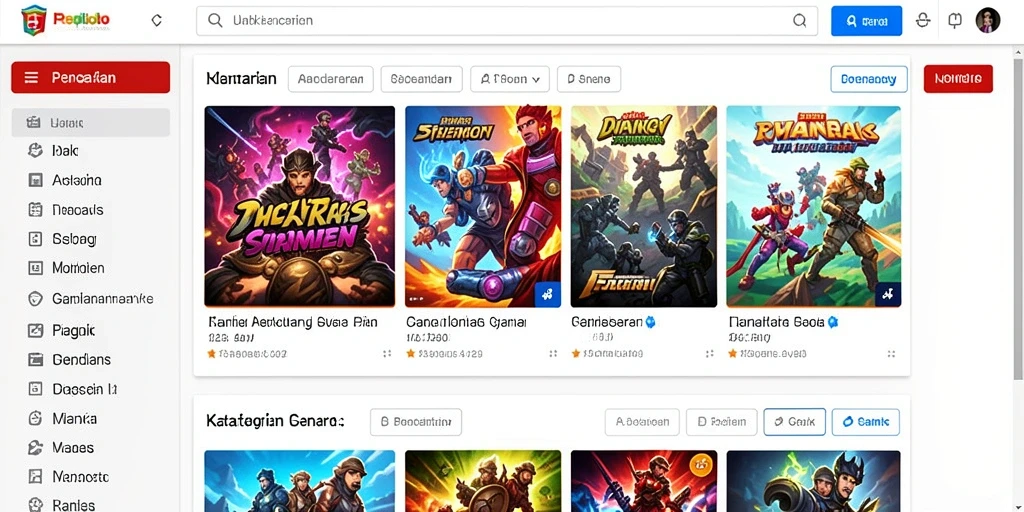1024x512 pixels.
Task: Click the red Nonitire button
Action: 958,79
